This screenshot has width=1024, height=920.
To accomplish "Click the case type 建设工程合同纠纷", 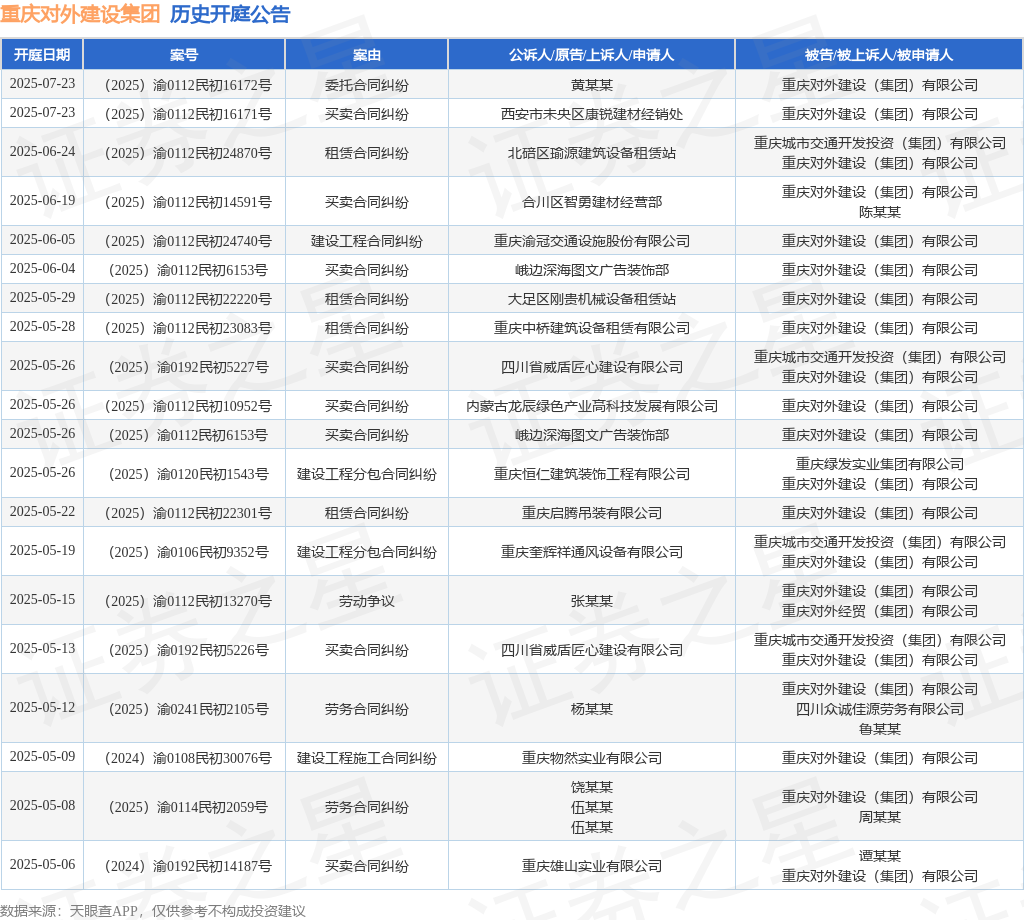I will point(366,242).
